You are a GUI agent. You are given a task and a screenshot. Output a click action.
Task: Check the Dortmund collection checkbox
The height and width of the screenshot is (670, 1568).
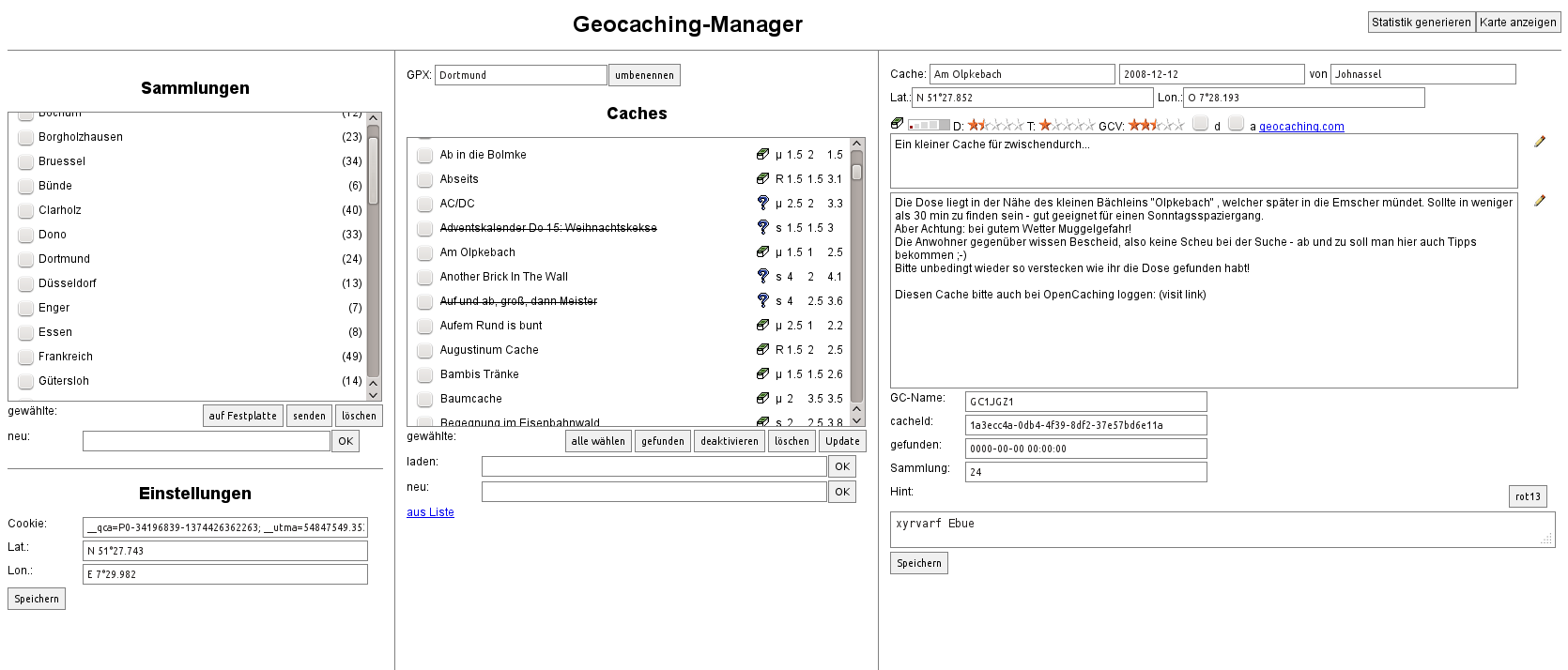click(x=26, y=259)
